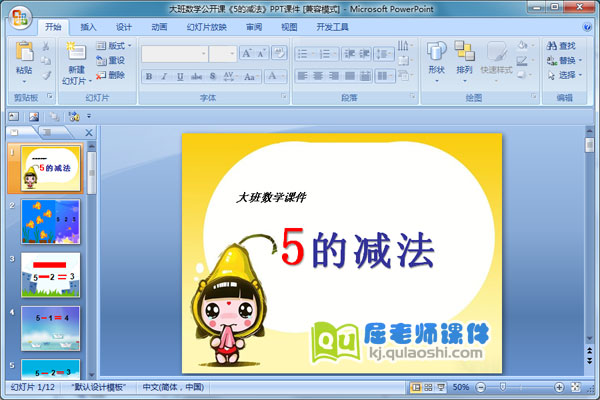Viewport: 600px width, 400px height.
Task: Open font dialog launcher in 字体 group
Action: point(284,96)
